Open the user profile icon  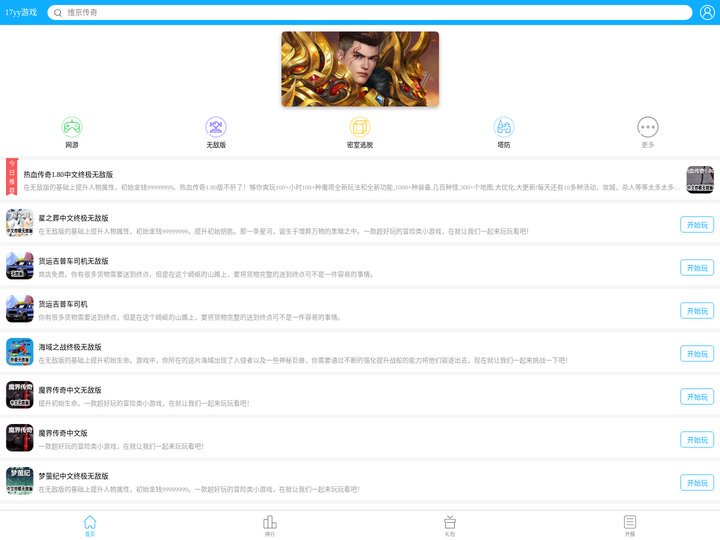[707, 12]
